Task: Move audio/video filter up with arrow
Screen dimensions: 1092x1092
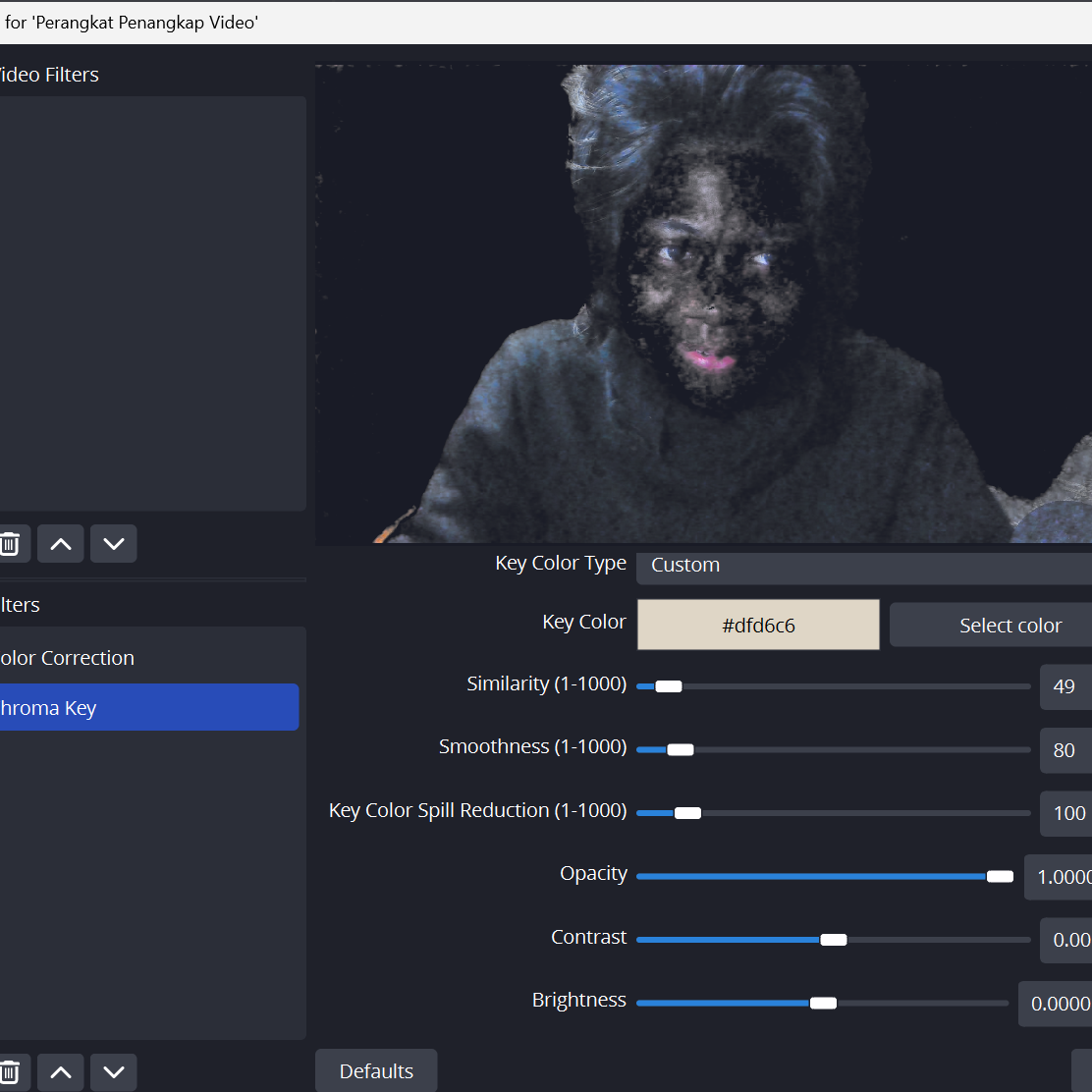Action: [x=61, y=543]
